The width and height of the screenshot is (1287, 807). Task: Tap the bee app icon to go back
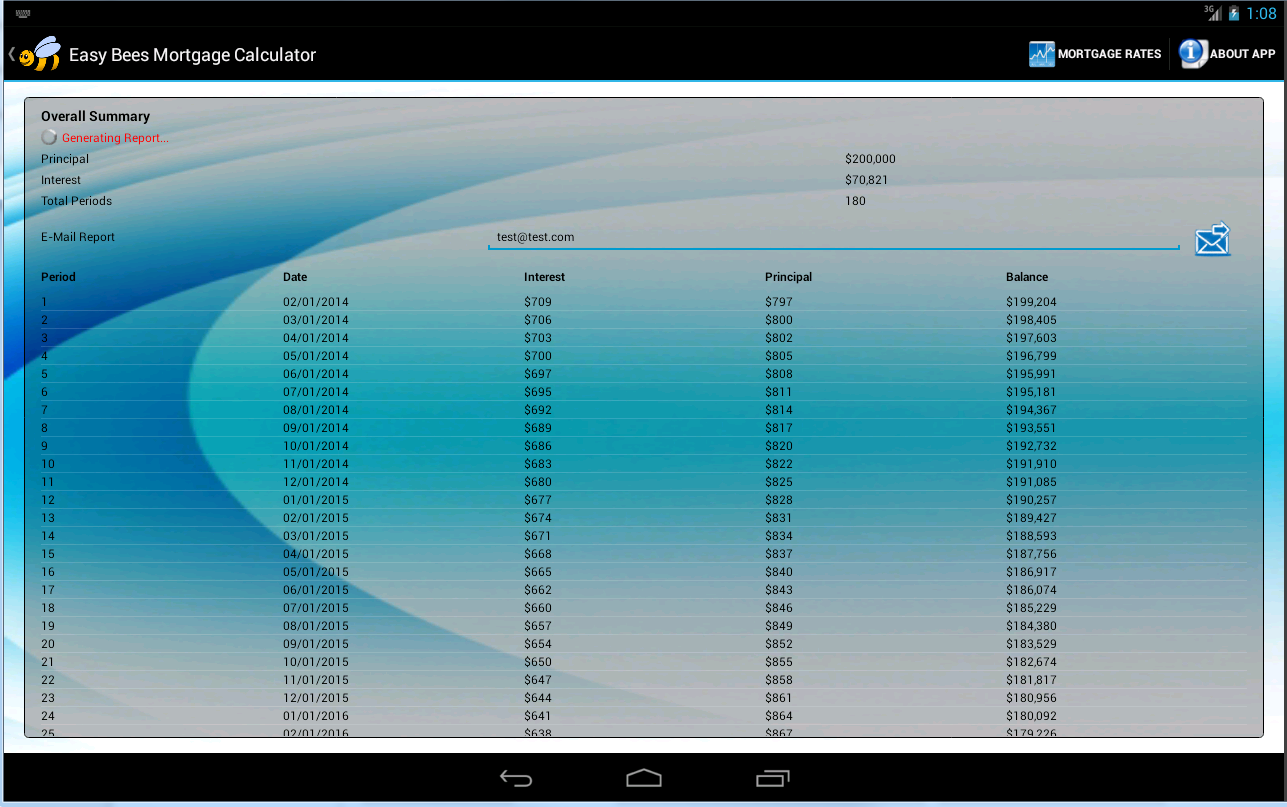[40, 54]
